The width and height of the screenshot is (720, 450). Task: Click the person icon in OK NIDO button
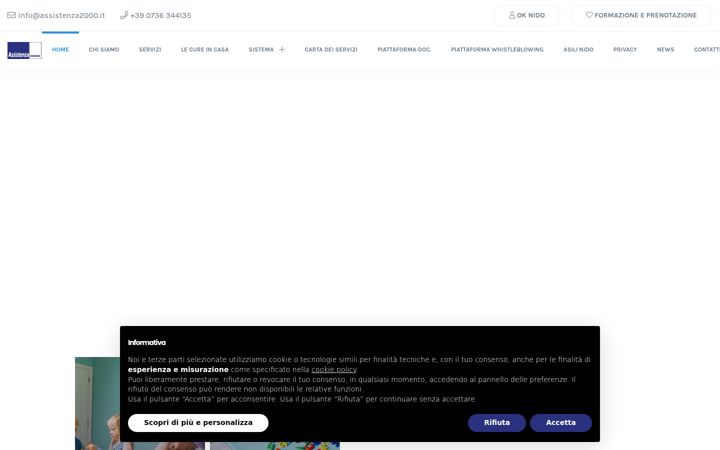click(512, 15)
